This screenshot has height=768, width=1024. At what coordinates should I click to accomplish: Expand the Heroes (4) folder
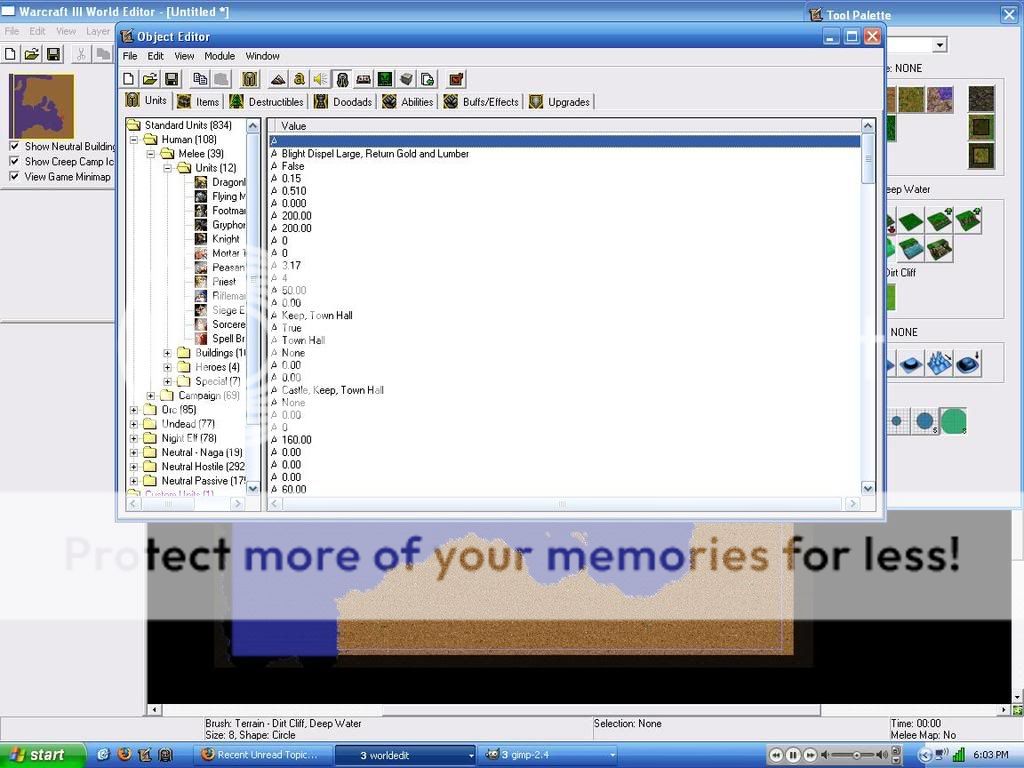168,367
